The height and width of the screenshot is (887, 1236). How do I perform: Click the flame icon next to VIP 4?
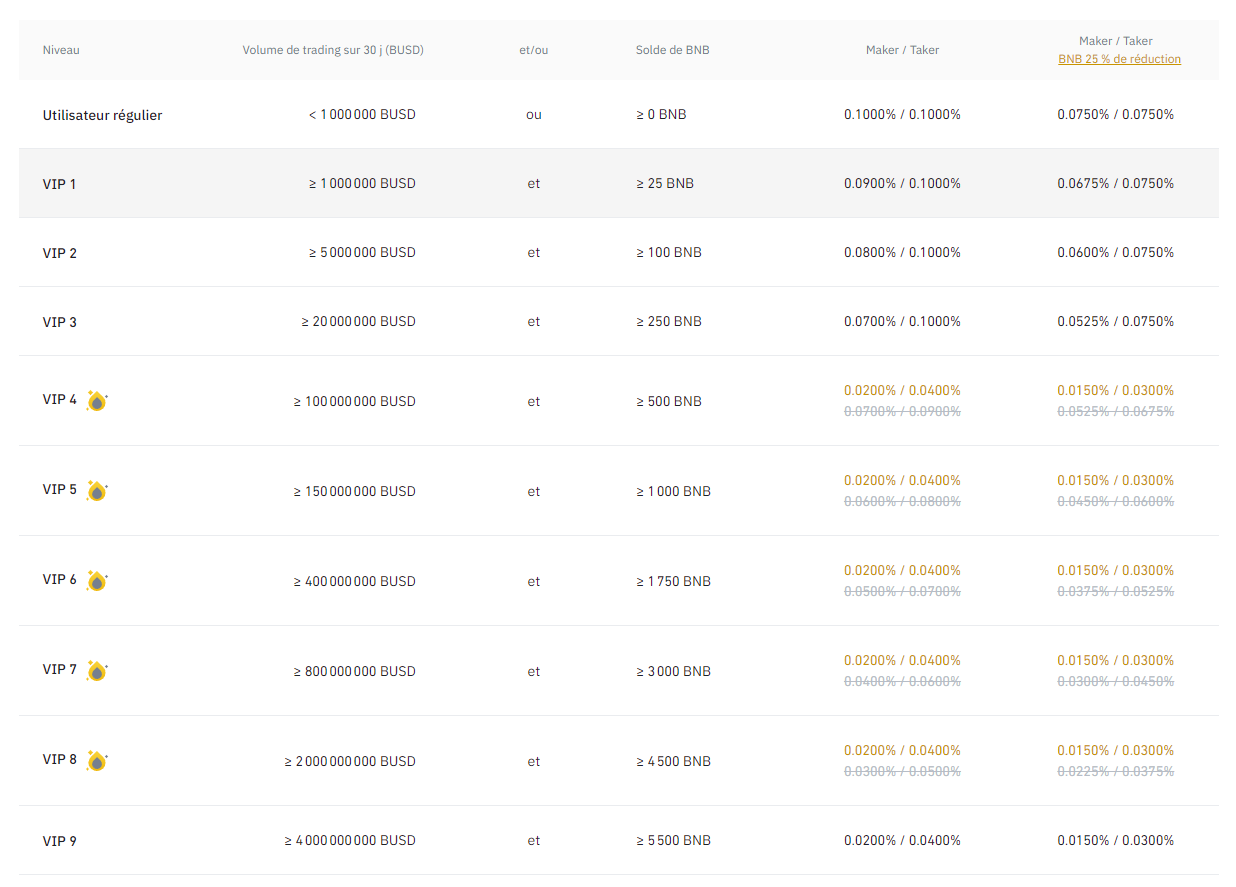96,400
